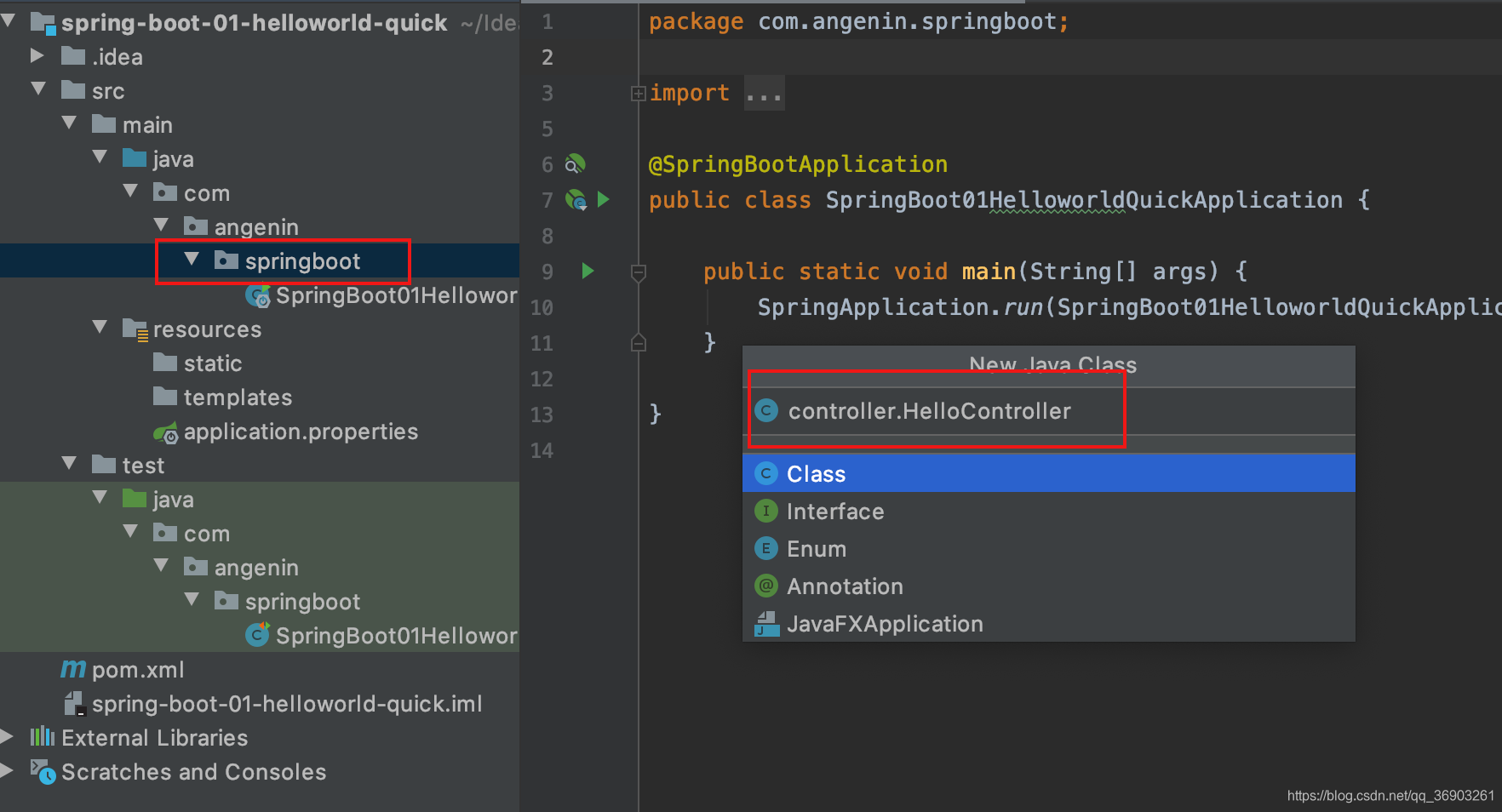1502x812 pixels.
Task: Expand the .idea folder
Action: 37,55
